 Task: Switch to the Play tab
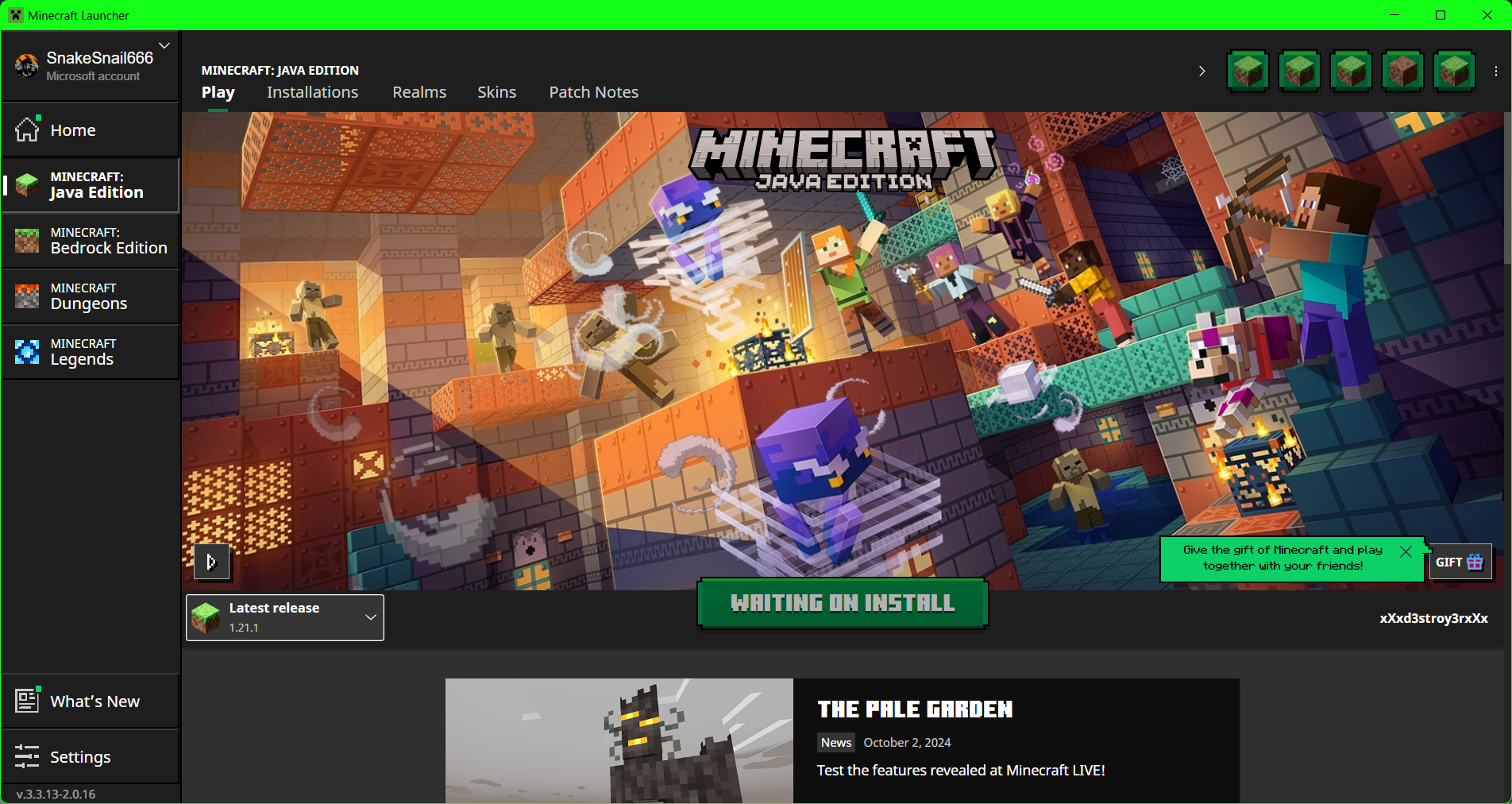218,92
